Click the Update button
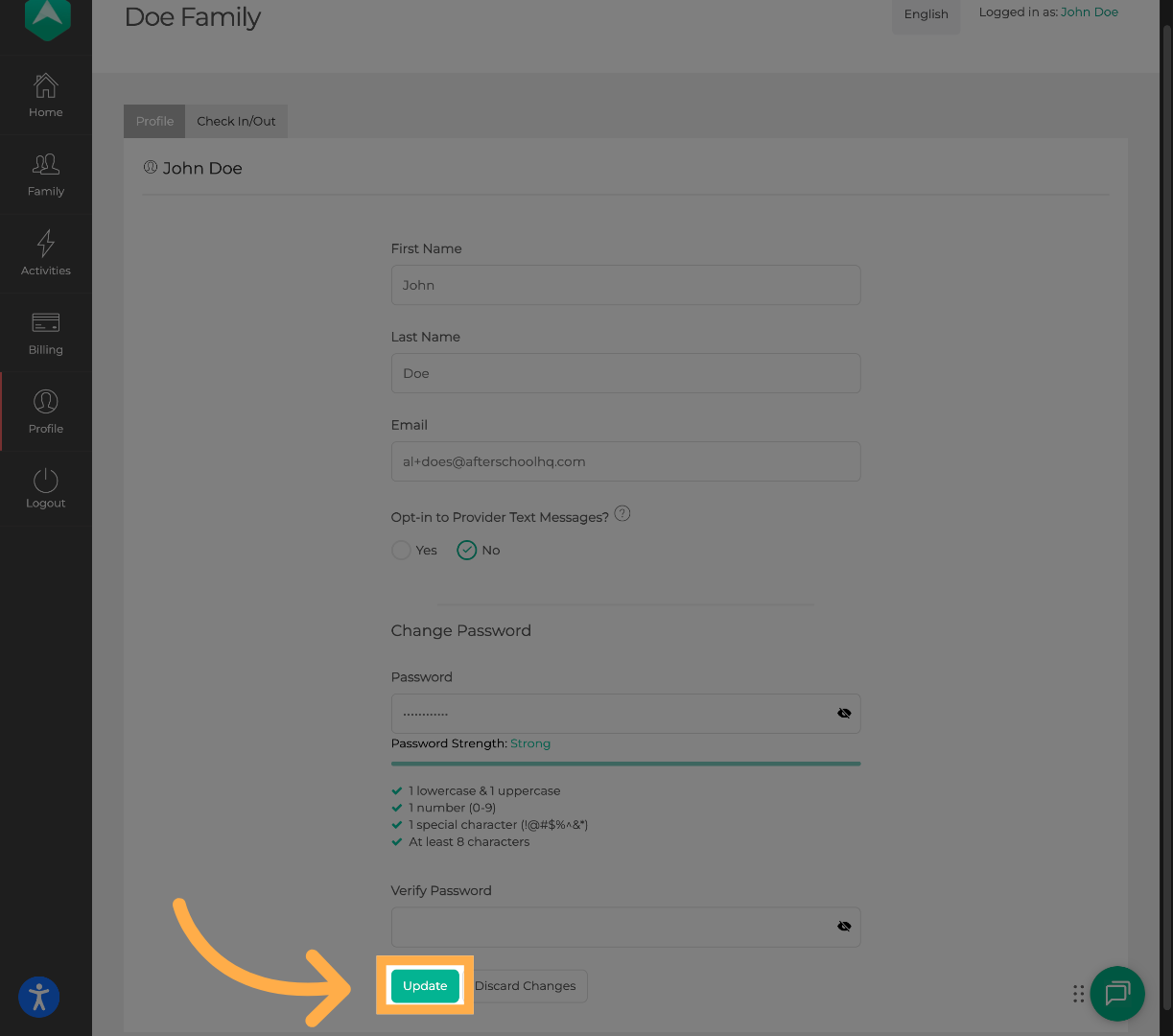Screen dimensions: 1173x1036 click(x=424, y=985)
